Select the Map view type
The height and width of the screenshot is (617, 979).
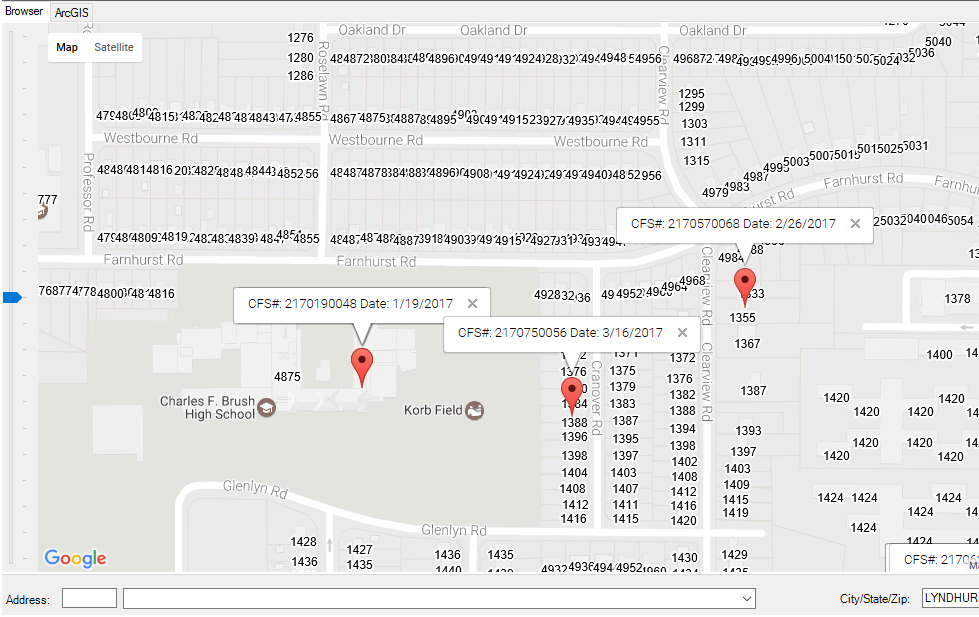pyautogui.click(x=67, y=47)
